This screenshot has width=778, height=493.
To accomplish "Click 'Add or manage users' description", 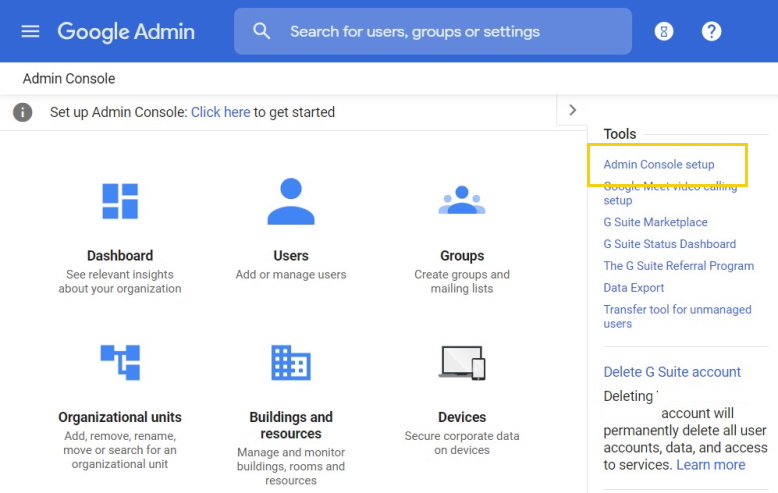I will click(291, 275).
